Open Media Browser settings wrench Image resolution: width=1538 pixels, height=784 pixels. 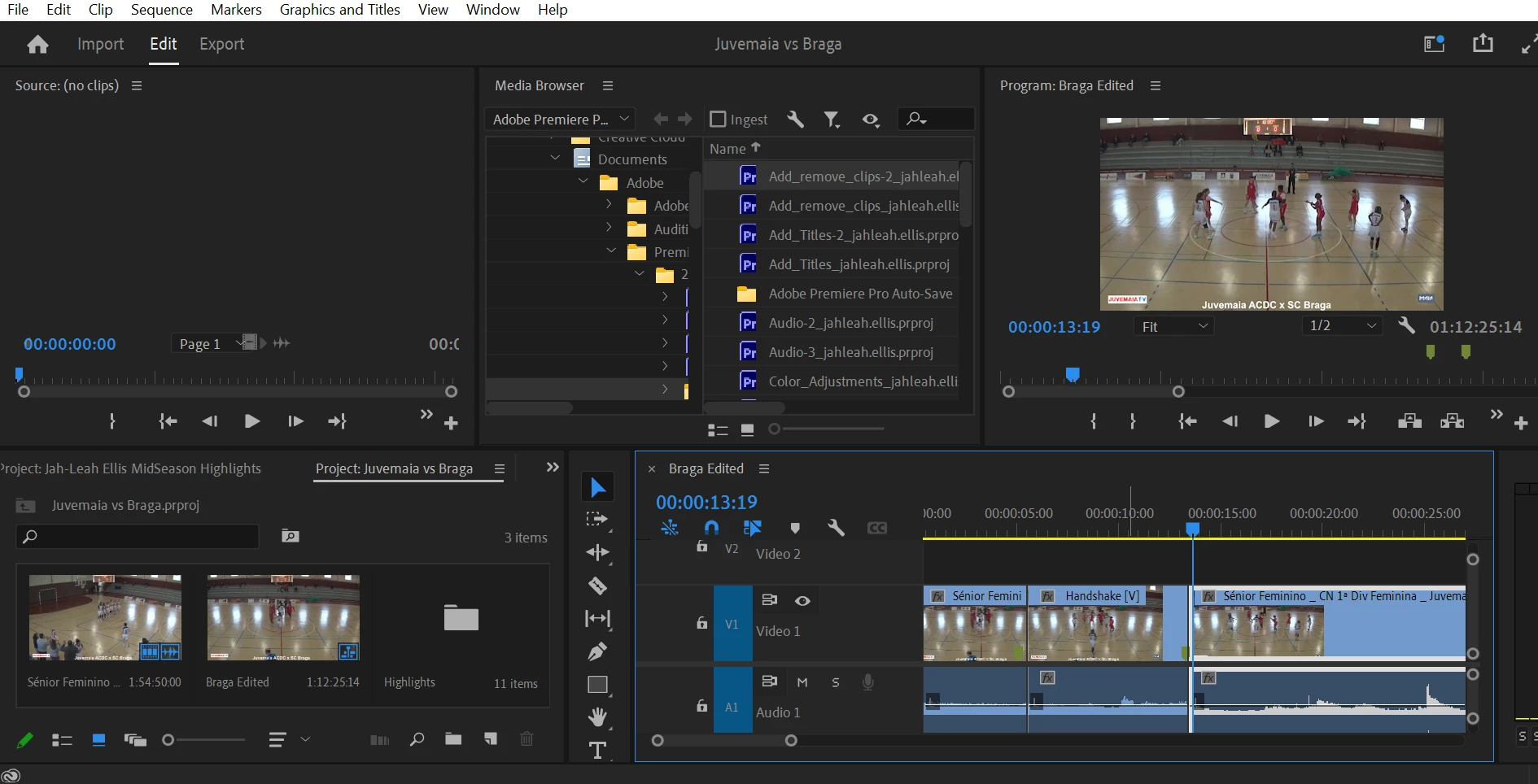click(x=795, y=120)
